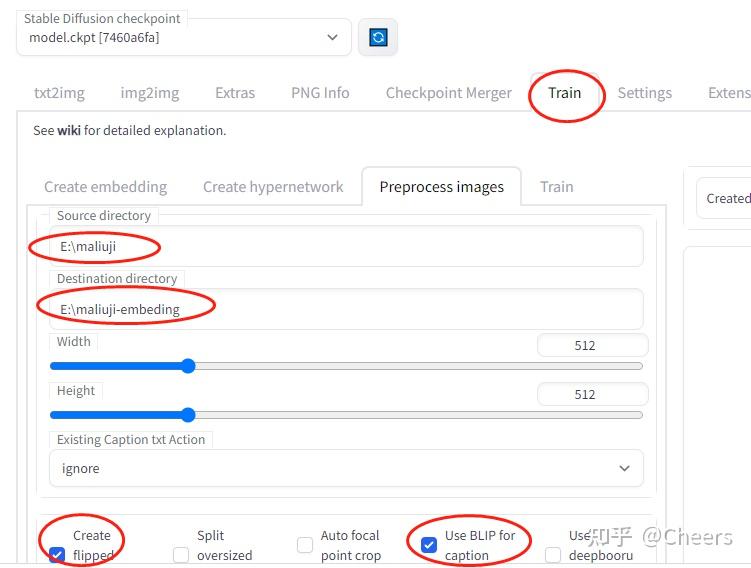Expand the Existing Caption txt Action dropdown
Image resolution: width=751 pixels, height=568 pixels.
345,468
